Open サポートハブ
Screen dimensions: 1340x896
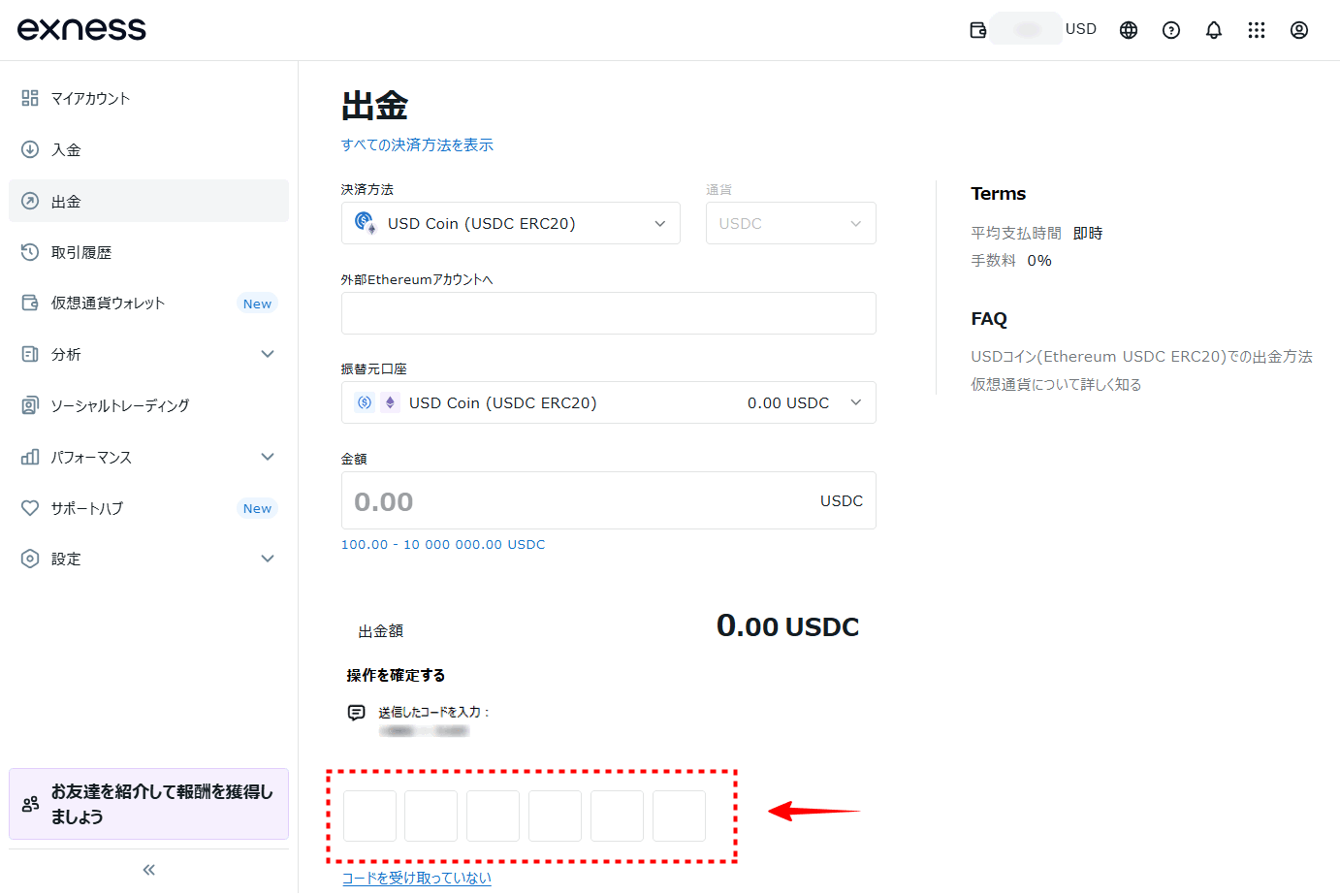148,508
